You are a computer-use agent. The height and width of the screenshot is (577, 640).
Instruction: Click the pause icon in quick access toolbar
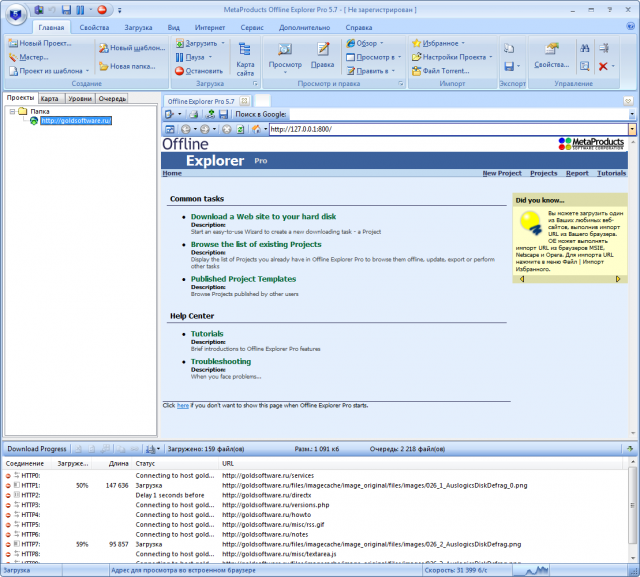[80, 10]
